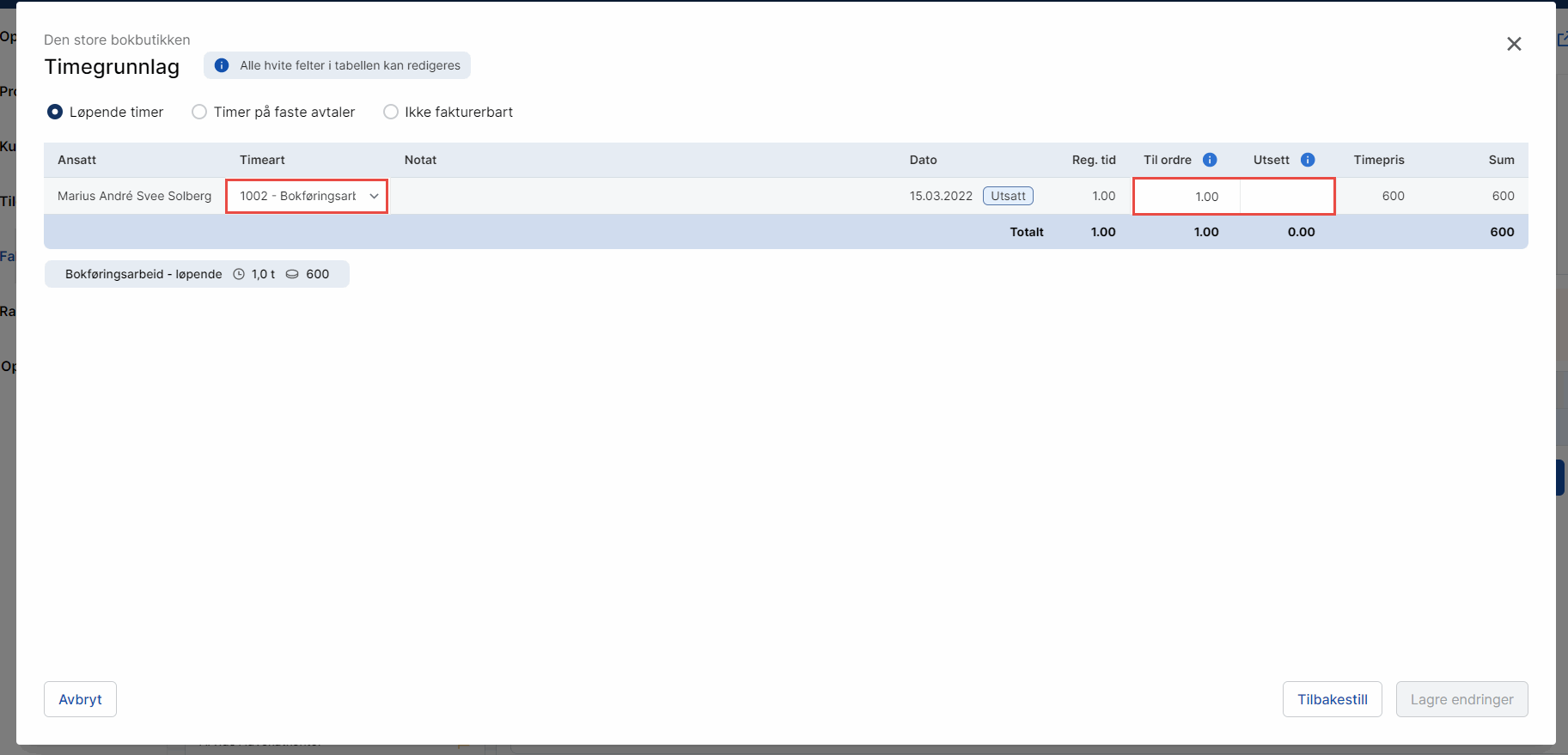Viewport: 1568px width, 755px height.
Task: Click the clock icon in Bokføringsarbeid chip
Action: 239,274
